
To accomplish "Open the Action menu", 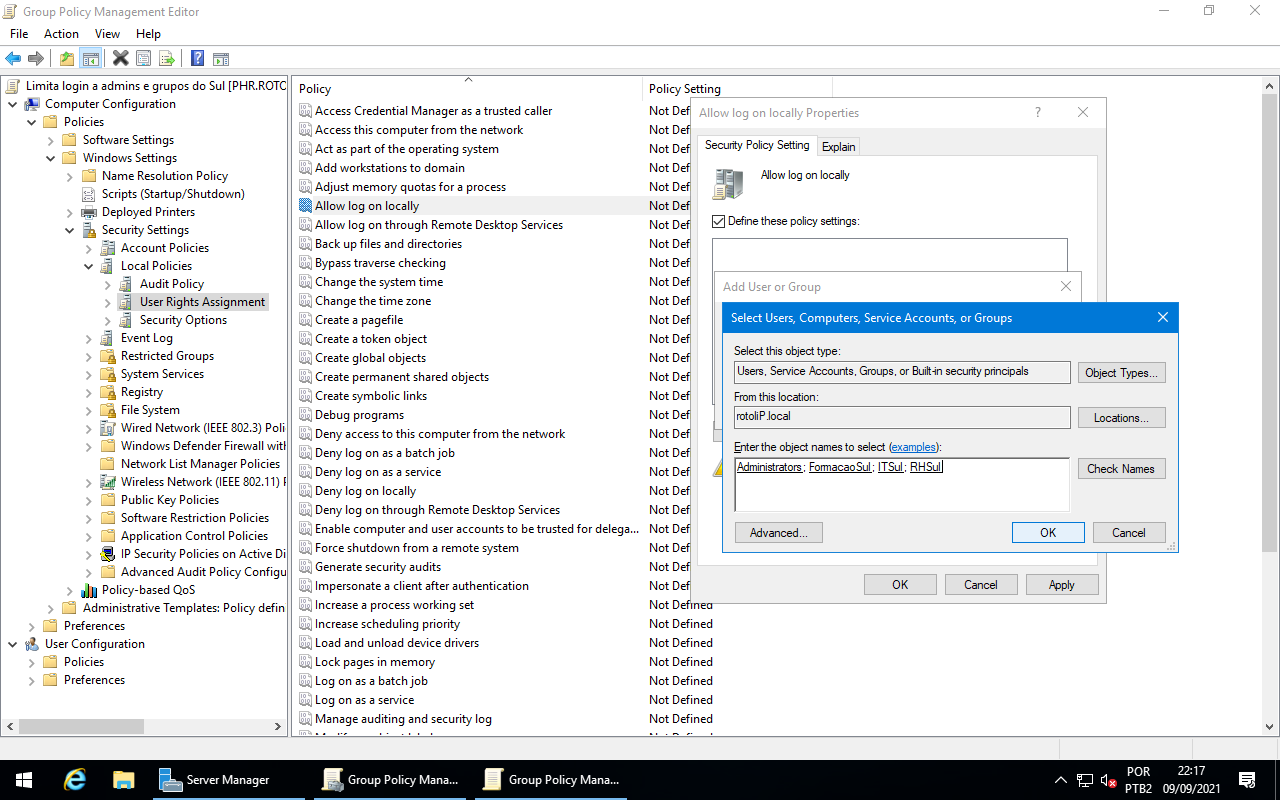I will click(61, 33).
